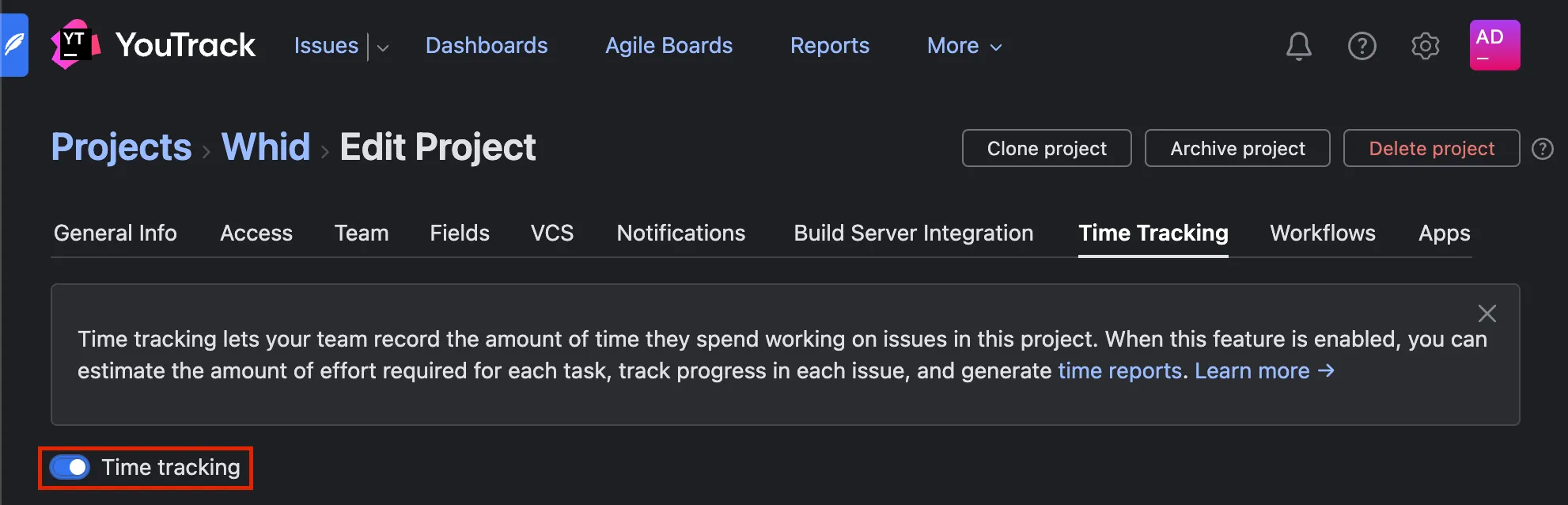The width and height of the screenshot is (1568, 505).
Task: Expand the Issues dropdown arrow
Action: tap(383, 47)
